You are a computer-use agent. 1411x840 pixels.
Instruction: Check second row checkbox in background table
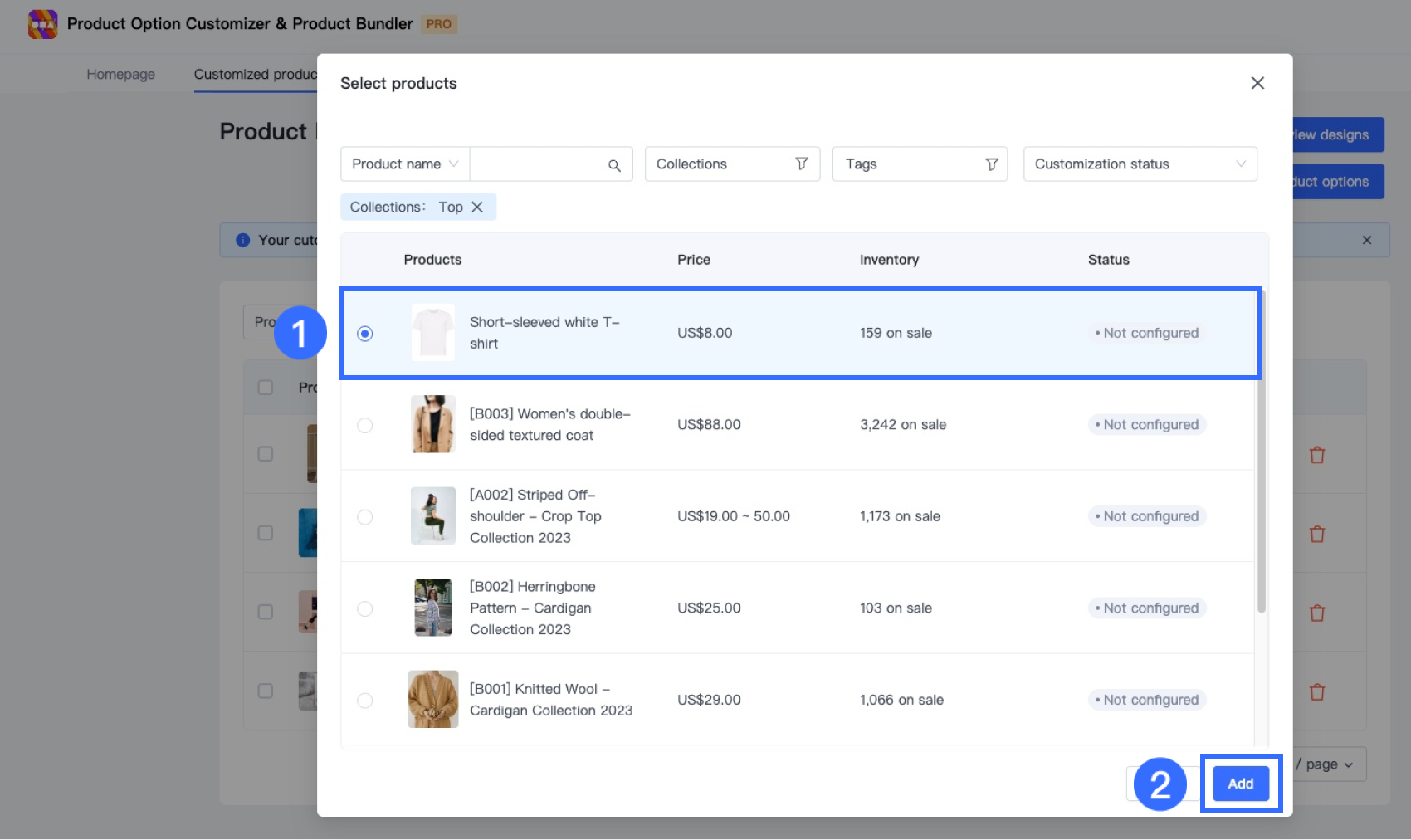[x=266, y=533]
